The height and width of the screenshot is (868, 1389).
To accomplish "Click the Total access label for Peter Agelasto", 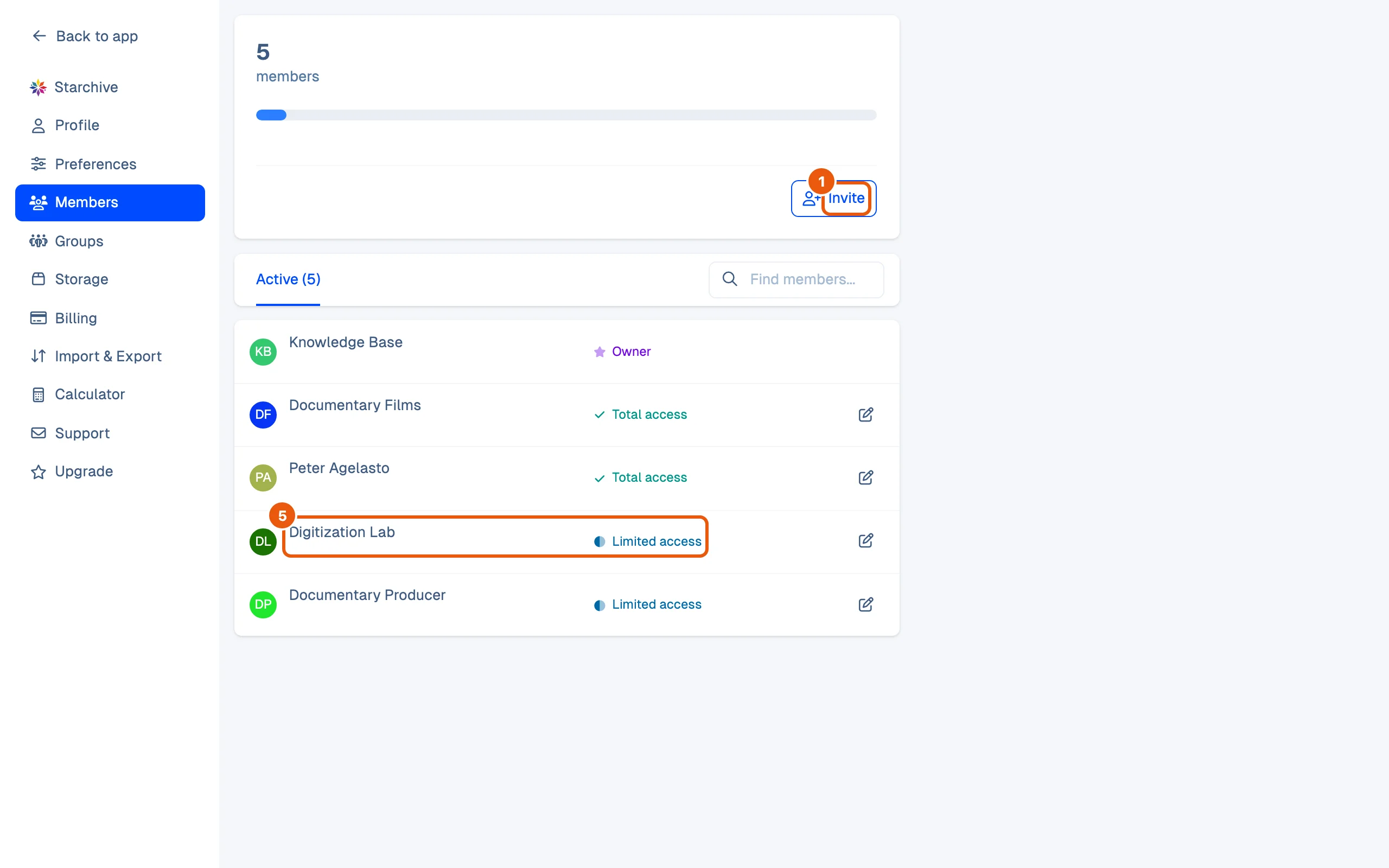I will click(649, 477).
